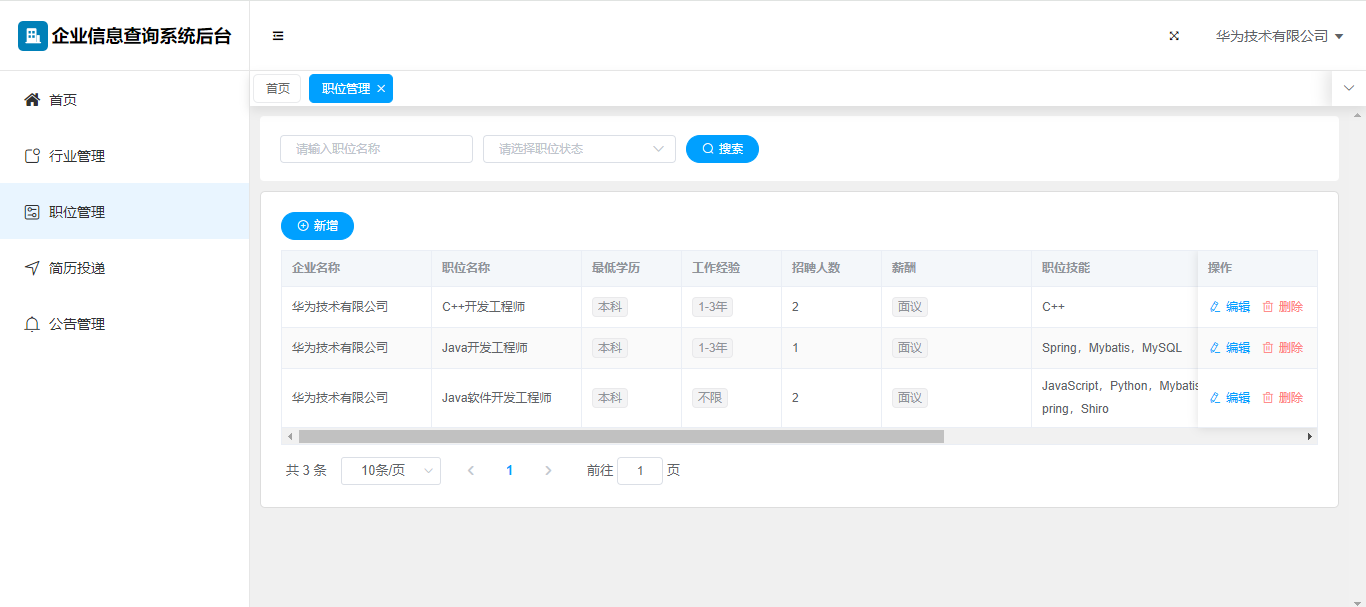This screenshot has width=1366, height=607.
Task: Expand the 华为技术有限公司 user dropdown
Action: click(x=1278, y=36)
